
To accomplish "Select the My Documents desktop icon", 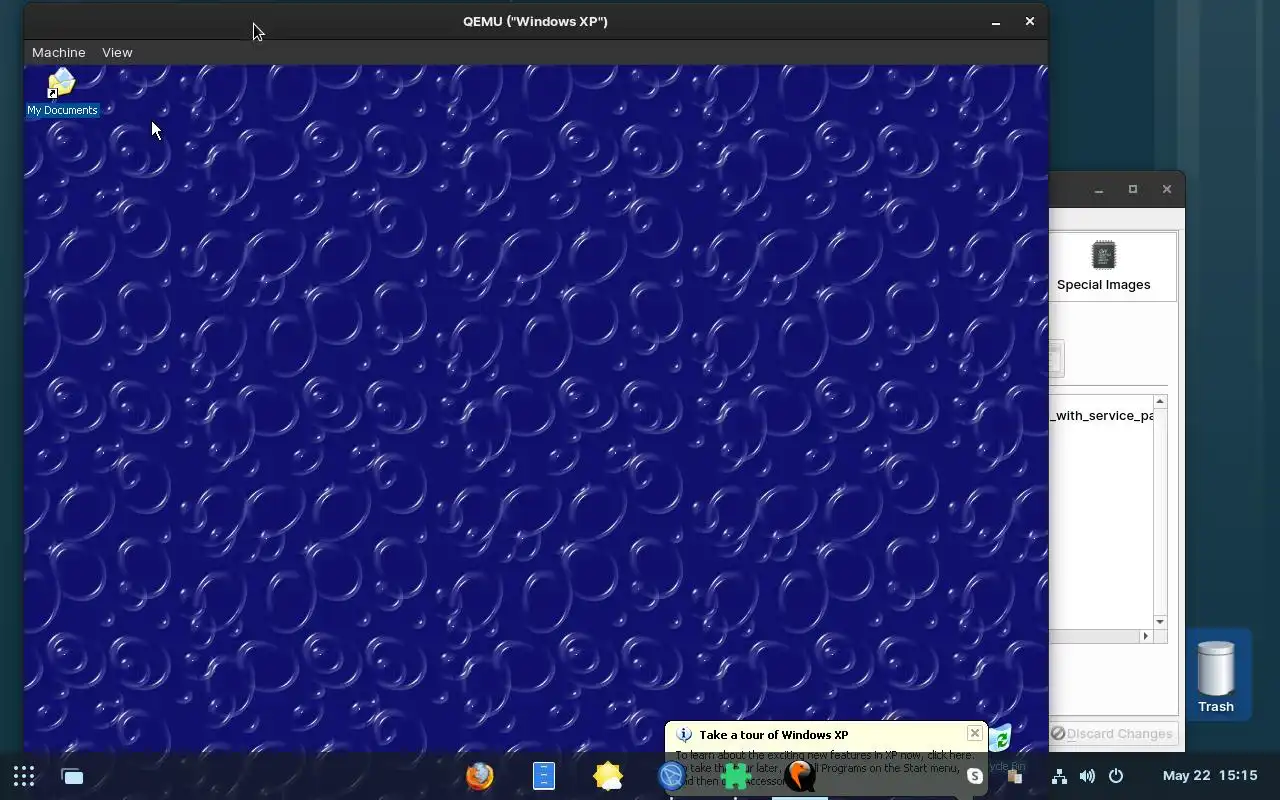I will click(x=62, y=92).
